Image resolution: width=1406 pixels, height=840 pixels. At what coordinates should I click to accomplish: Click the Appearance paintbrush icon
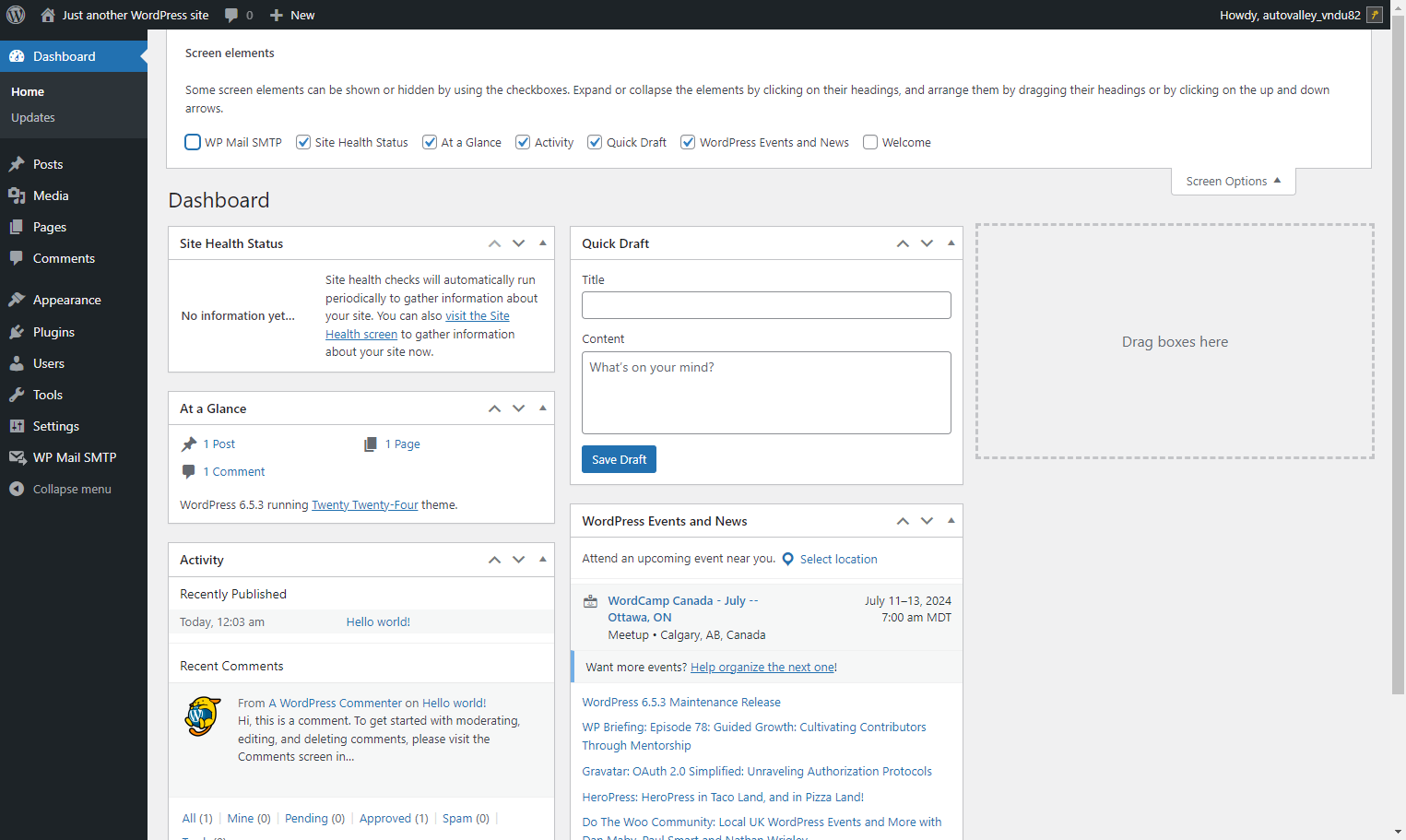(x=17, y=300)
